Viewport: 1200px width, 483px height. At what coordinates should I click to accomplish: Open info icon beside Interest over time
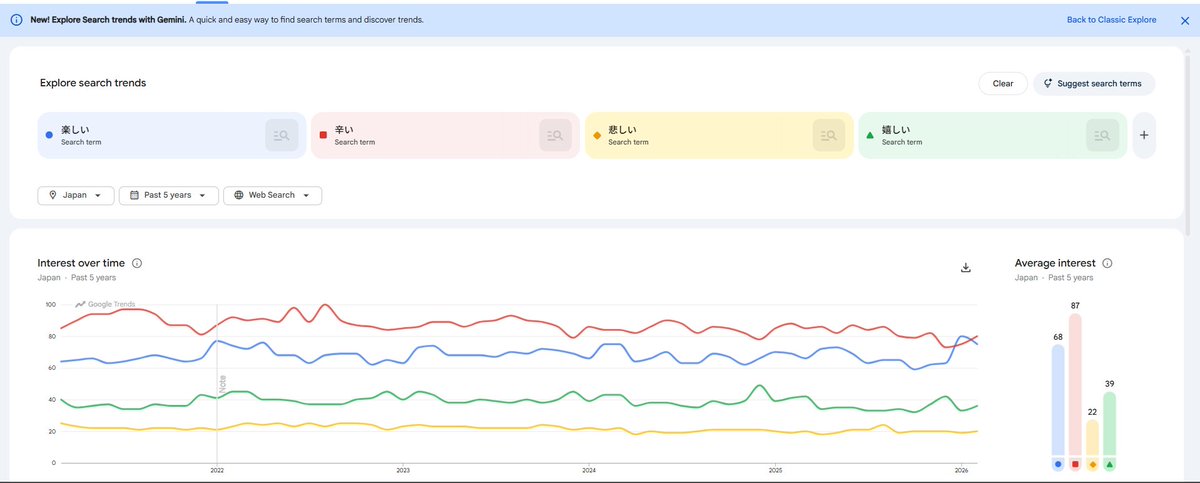(137, 263)
